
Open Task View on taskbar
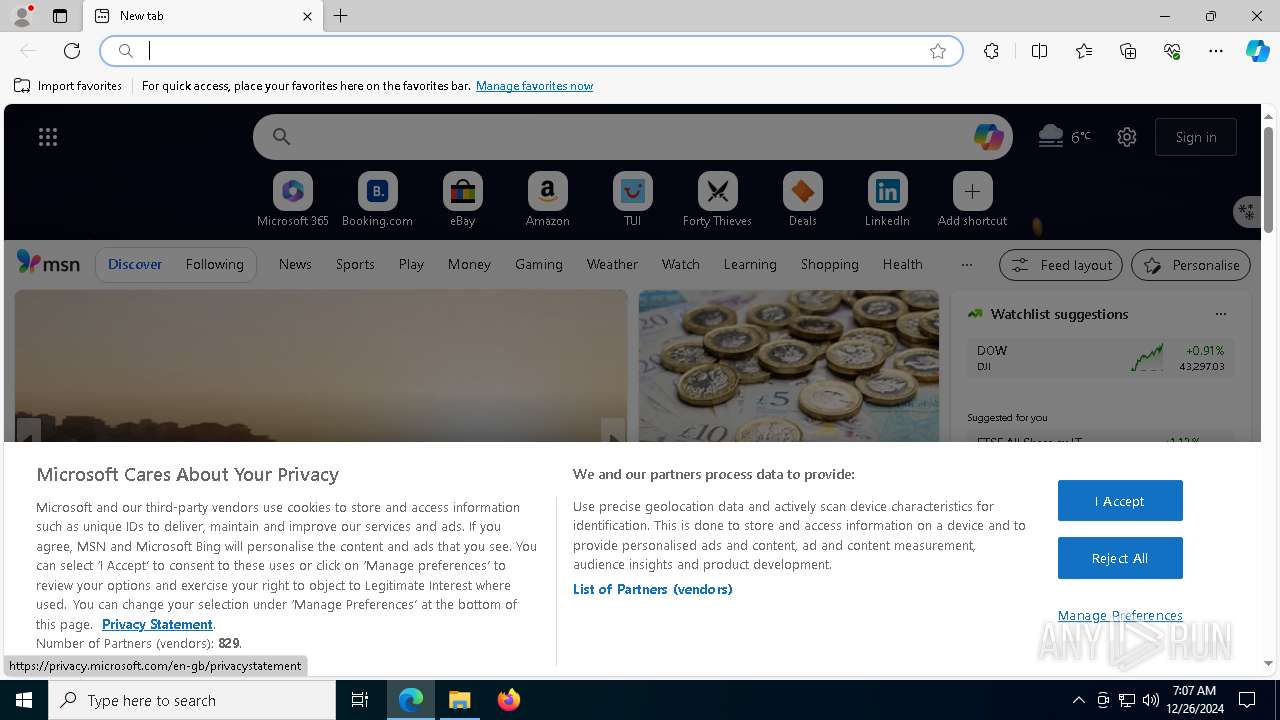tap(360, 700)
